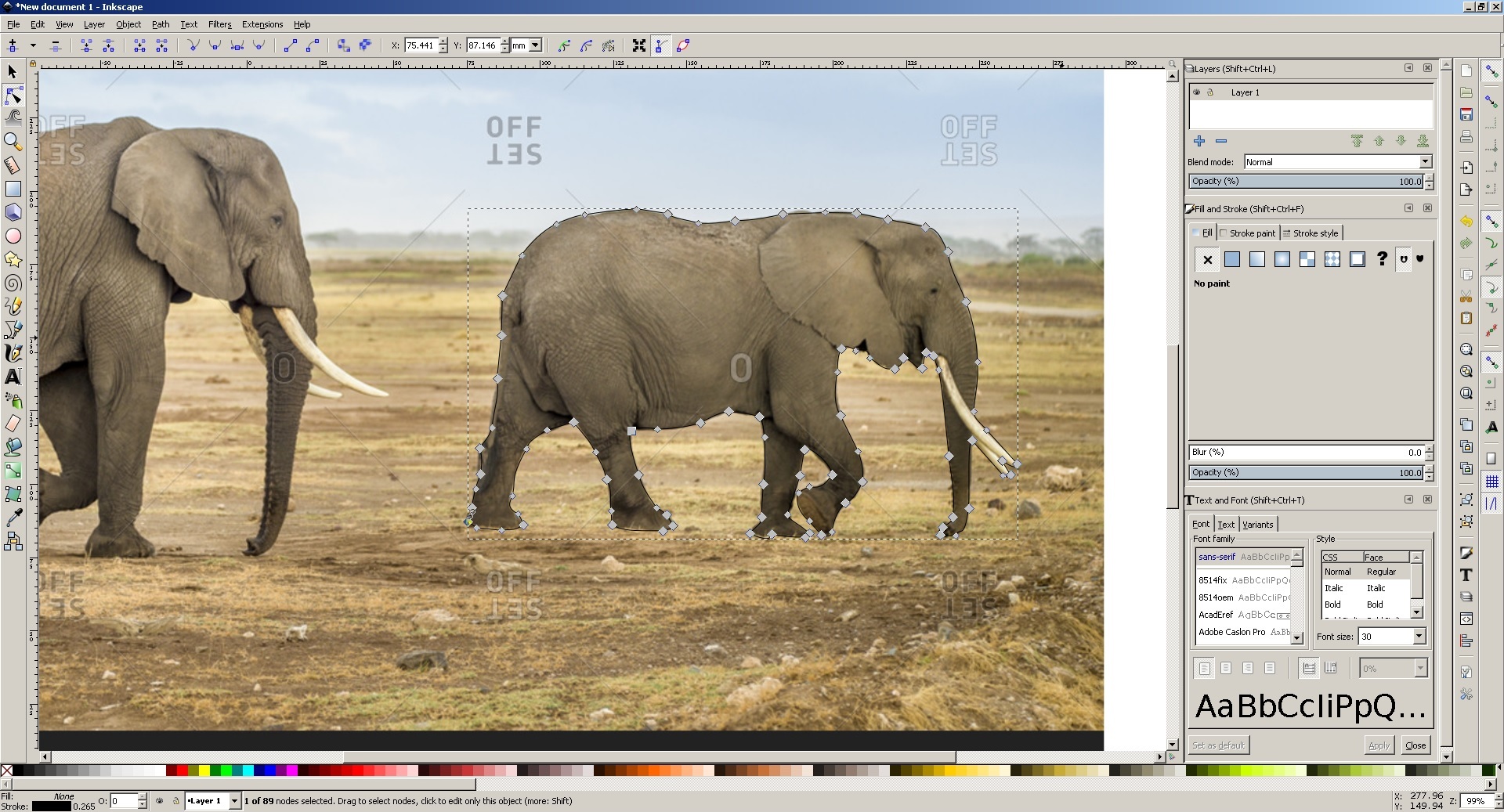Select the Dropper color picker tool
Image resolution: width=1504 pixels, height=812 pixels.
[13, 518]
